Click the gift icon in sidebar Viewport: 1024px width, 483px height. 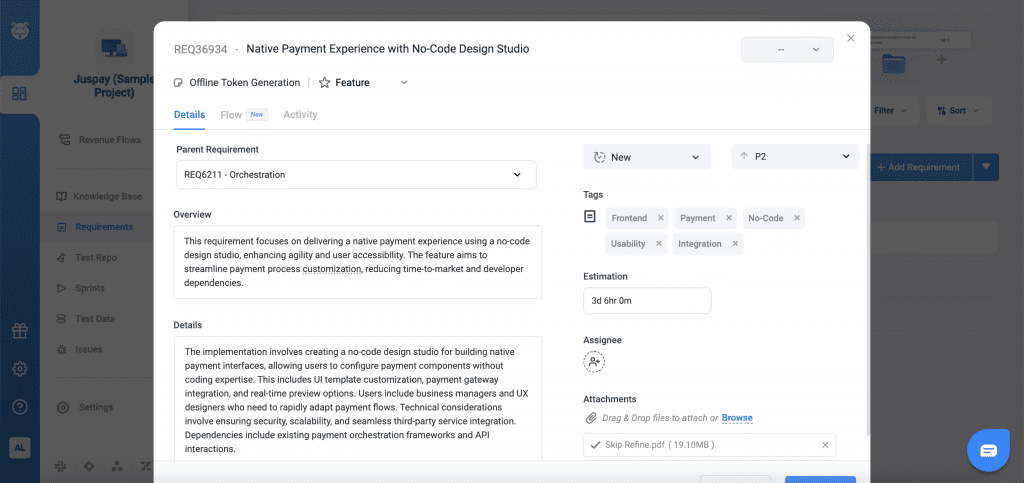(19, 331)
